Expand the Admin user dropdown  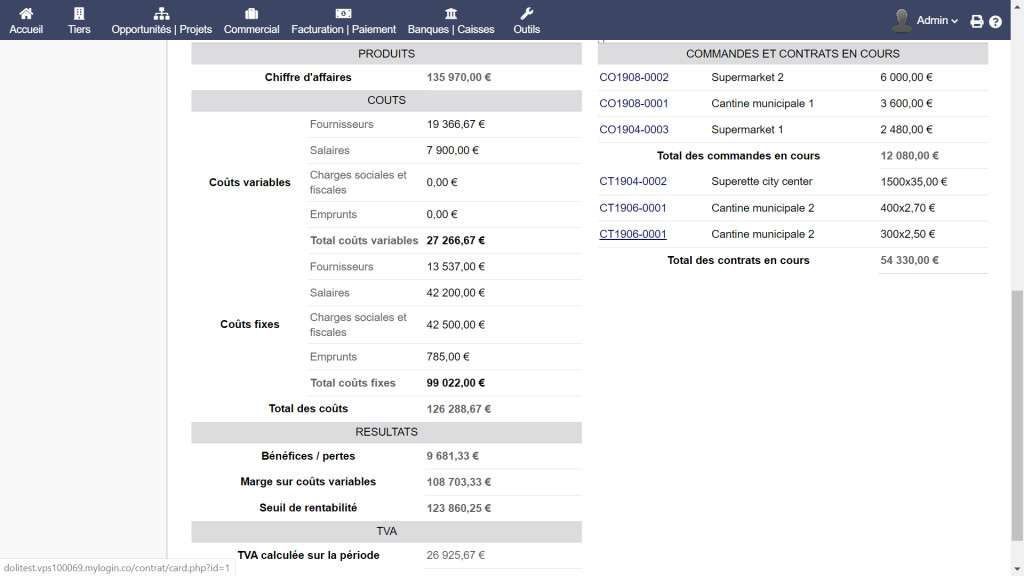click(x=937, y=20)
